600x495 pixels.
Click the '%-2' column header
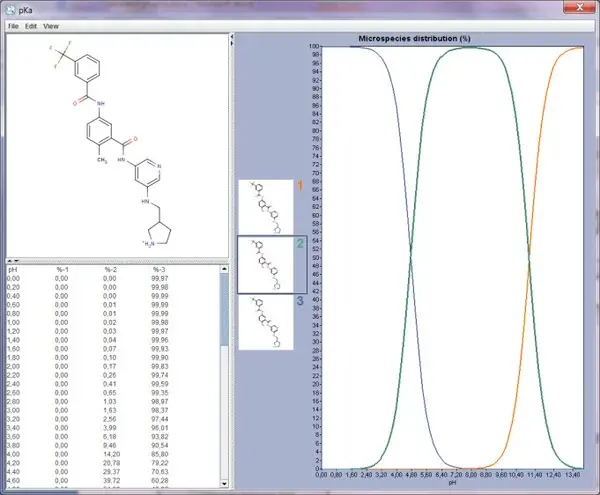point(111,270)
